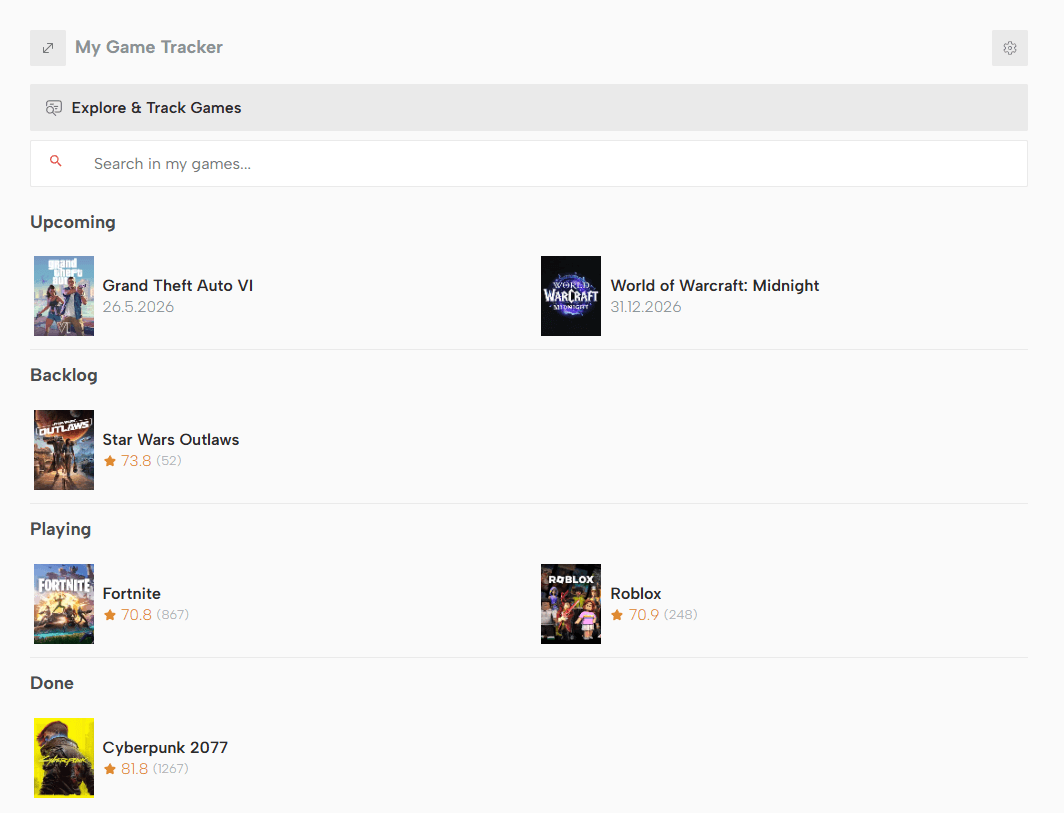The width and height of the screenshot is (1064, 813).
Task: Open the Cyberpunk 2077 cover thumbnail
Action: (64, 758)
